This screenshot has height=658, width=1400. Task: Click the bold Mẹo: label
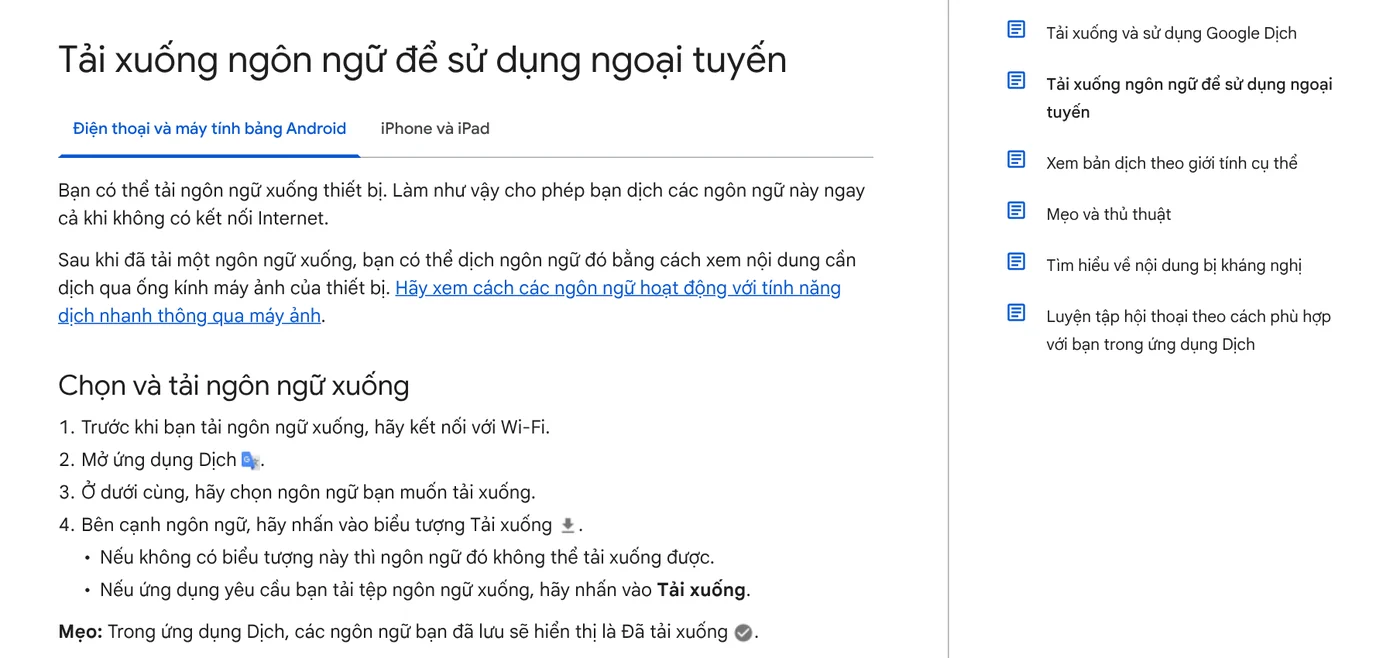80,632
